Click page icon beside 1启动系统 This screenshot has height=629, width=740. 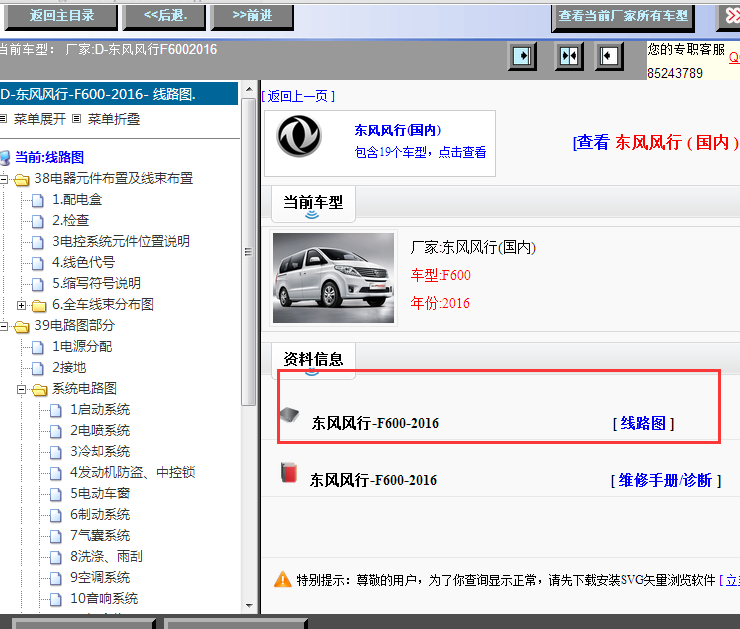tap(56, 411)
